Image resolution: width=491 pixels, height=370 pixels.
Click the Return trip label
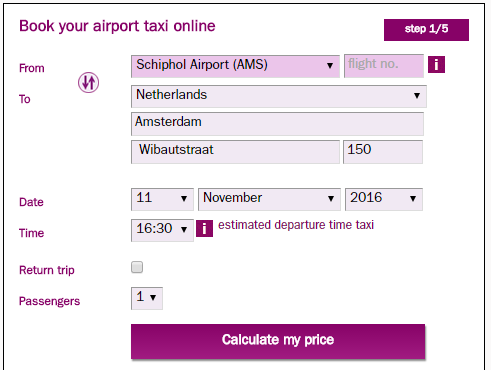point(47,270)
